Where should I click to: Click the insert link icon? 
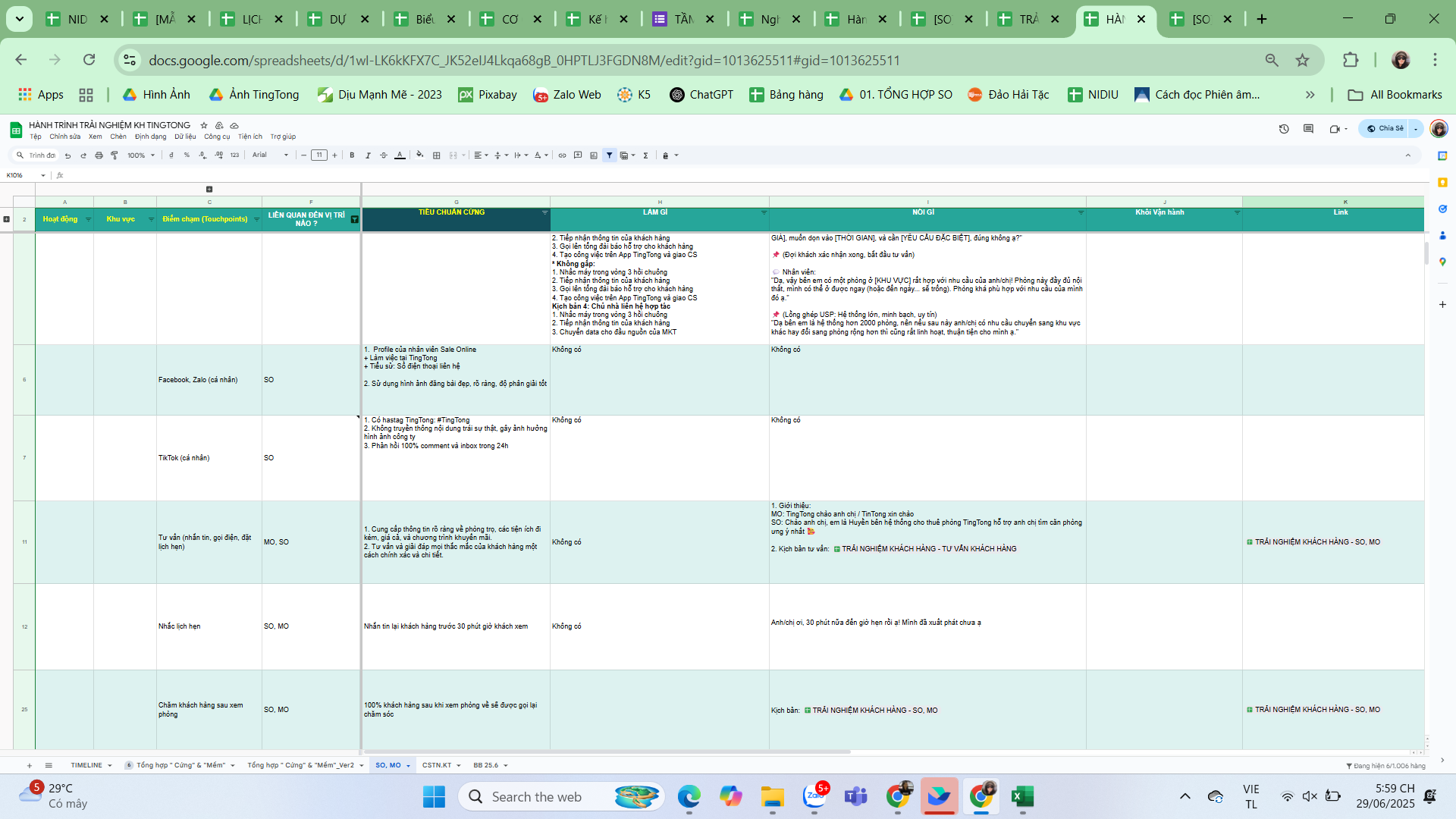(x=562, y=155)
